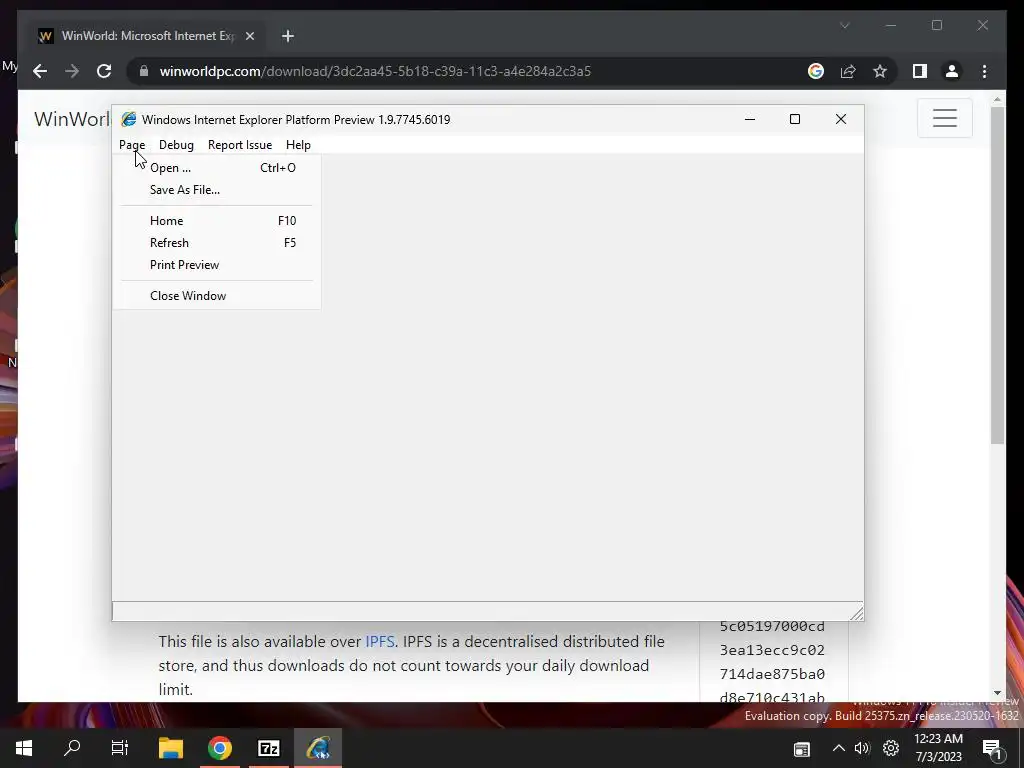Choose Open... from the Page menu
Viewport: 1024px width, 768px height.
216,168
